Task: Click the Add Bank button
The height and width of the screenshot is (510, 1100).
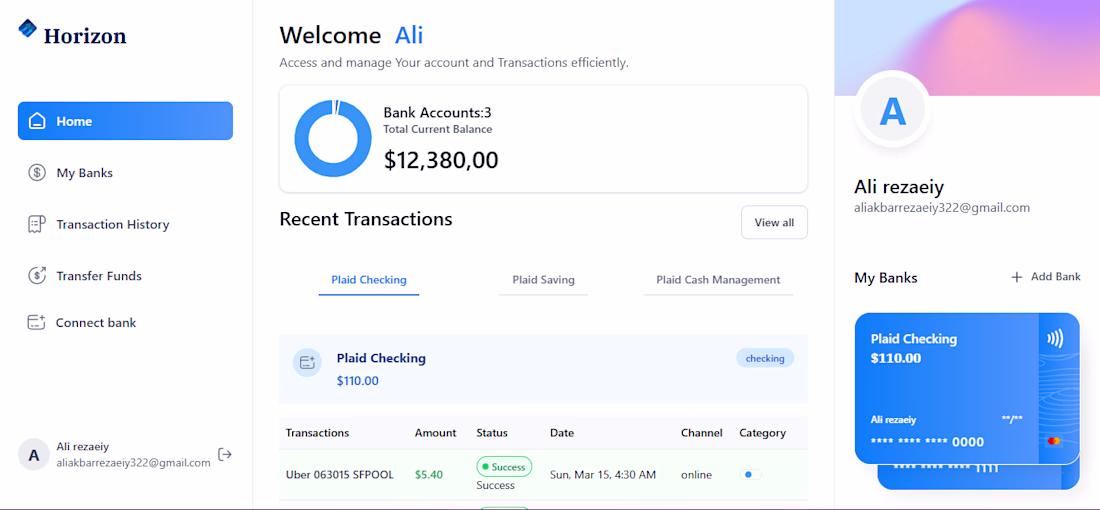Action: click(1046, 277)
